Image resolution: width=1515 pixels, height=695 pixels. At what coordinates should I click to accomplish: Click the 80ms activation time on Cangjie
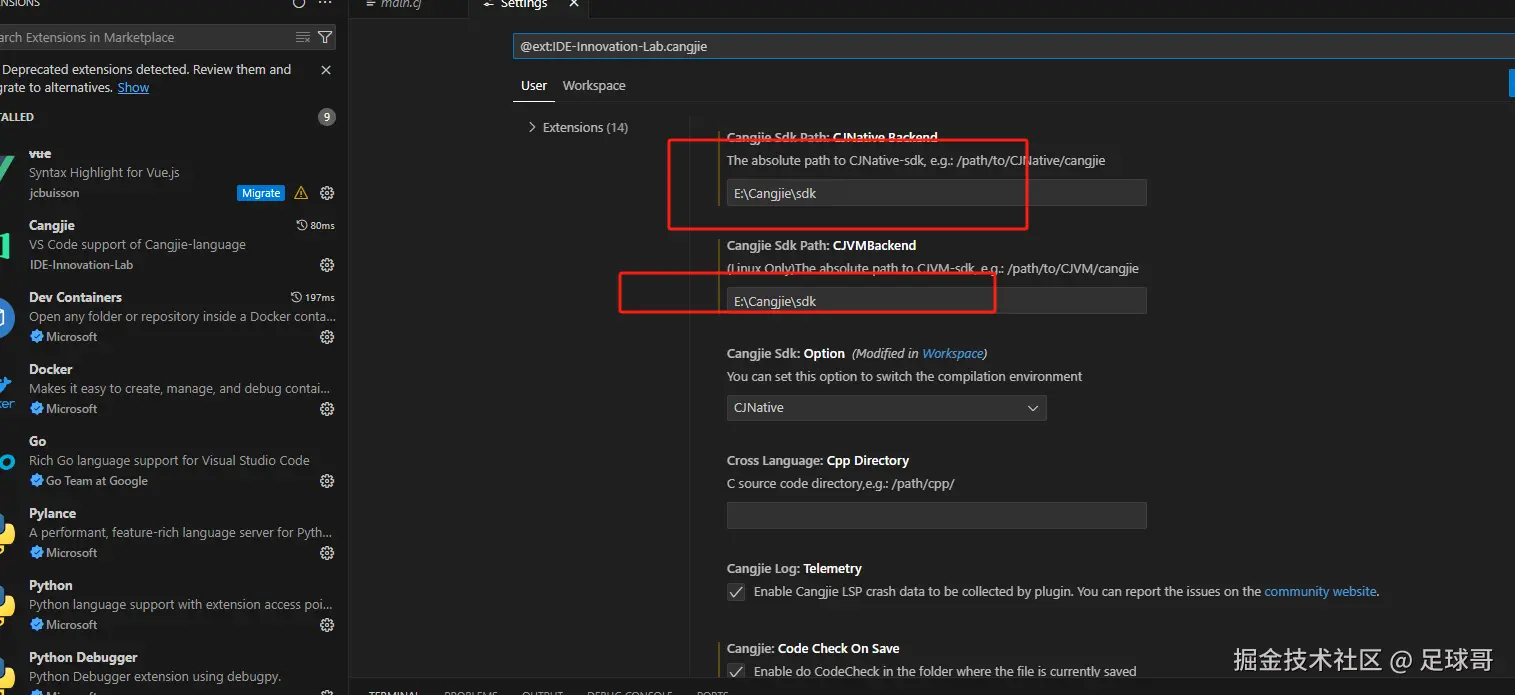click(316, 226)
